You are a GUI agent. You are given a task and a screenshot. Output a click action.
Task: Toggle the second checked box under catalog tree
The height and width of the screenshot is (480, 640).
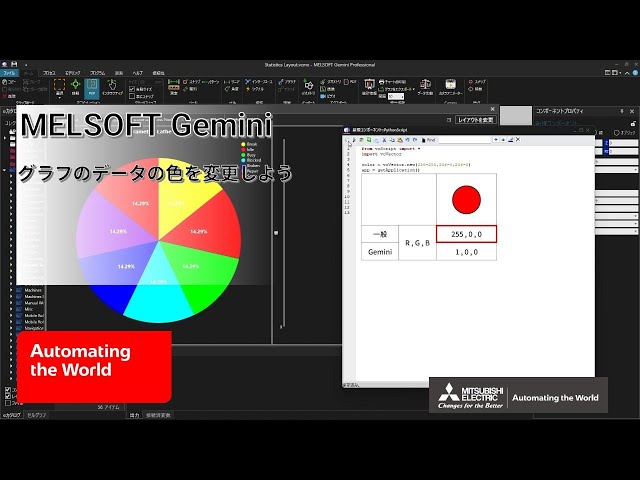7,396
